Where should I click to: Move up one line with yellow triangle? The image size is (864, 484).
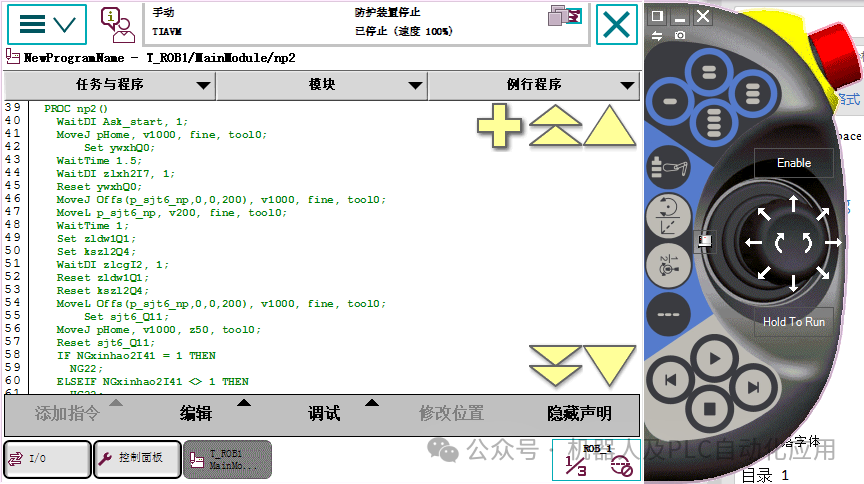[609, 126]
